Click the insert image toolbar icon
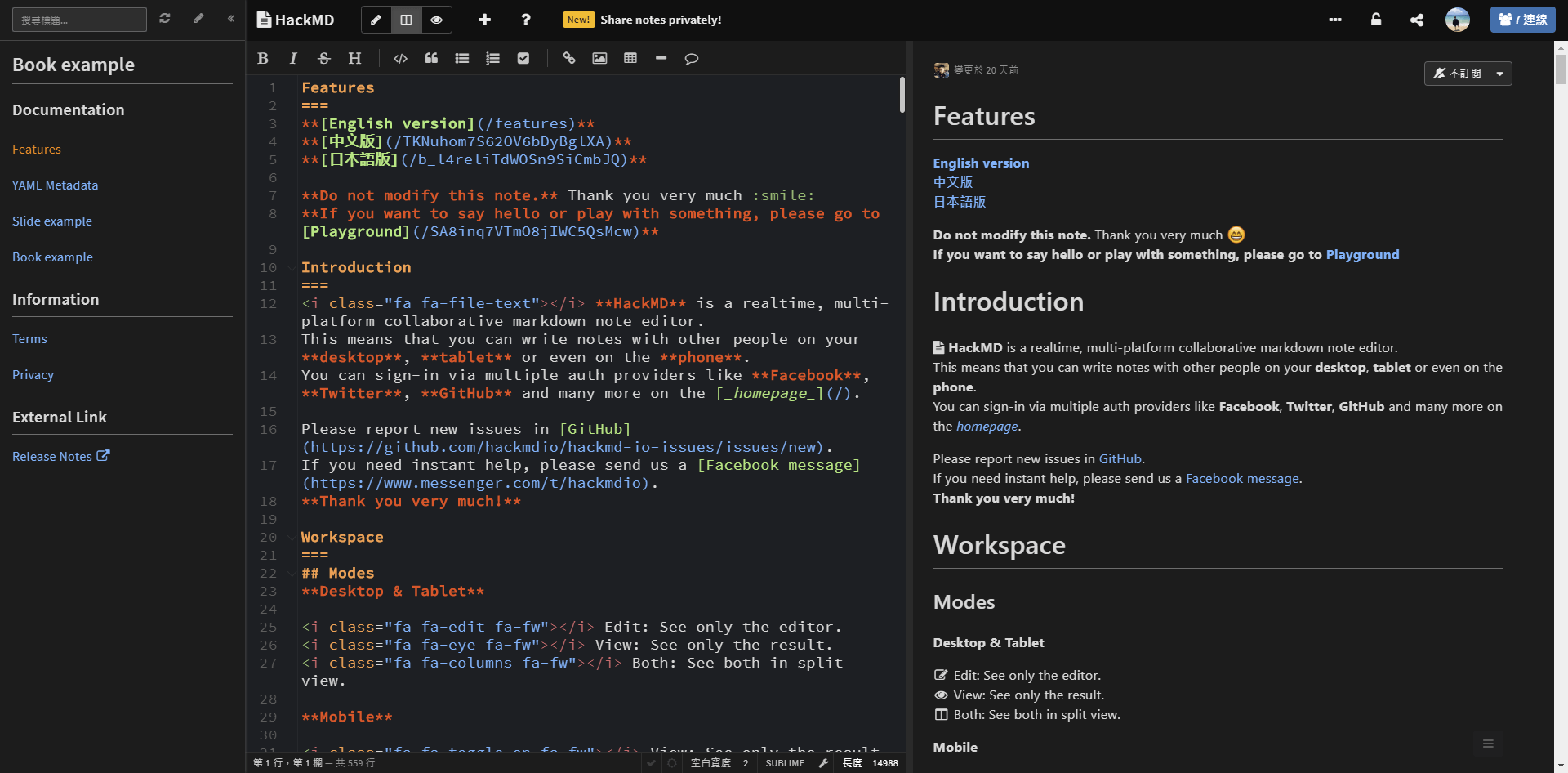 tap(599, 58)
